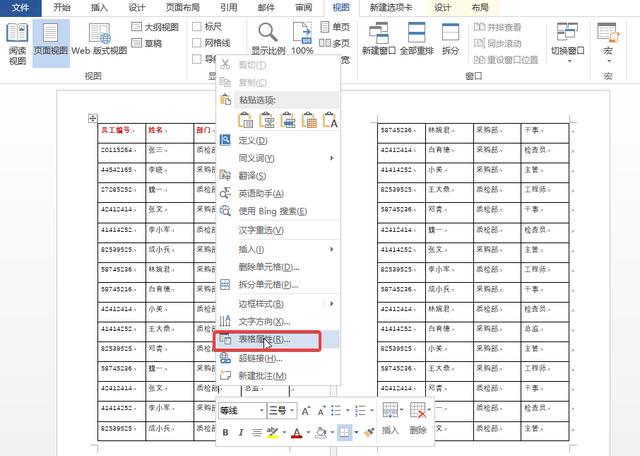Toggle the Gridlines (网格线) checkbox

(197, 43)
